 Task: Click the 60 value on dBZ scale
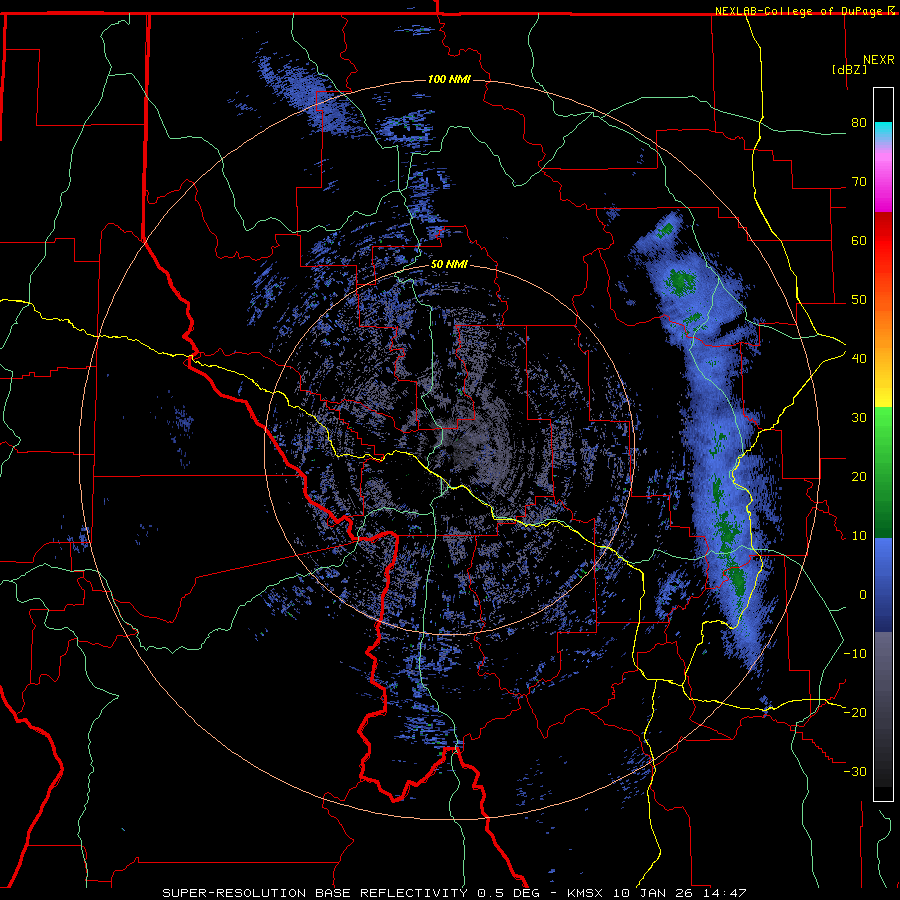(x=859, y=240)
